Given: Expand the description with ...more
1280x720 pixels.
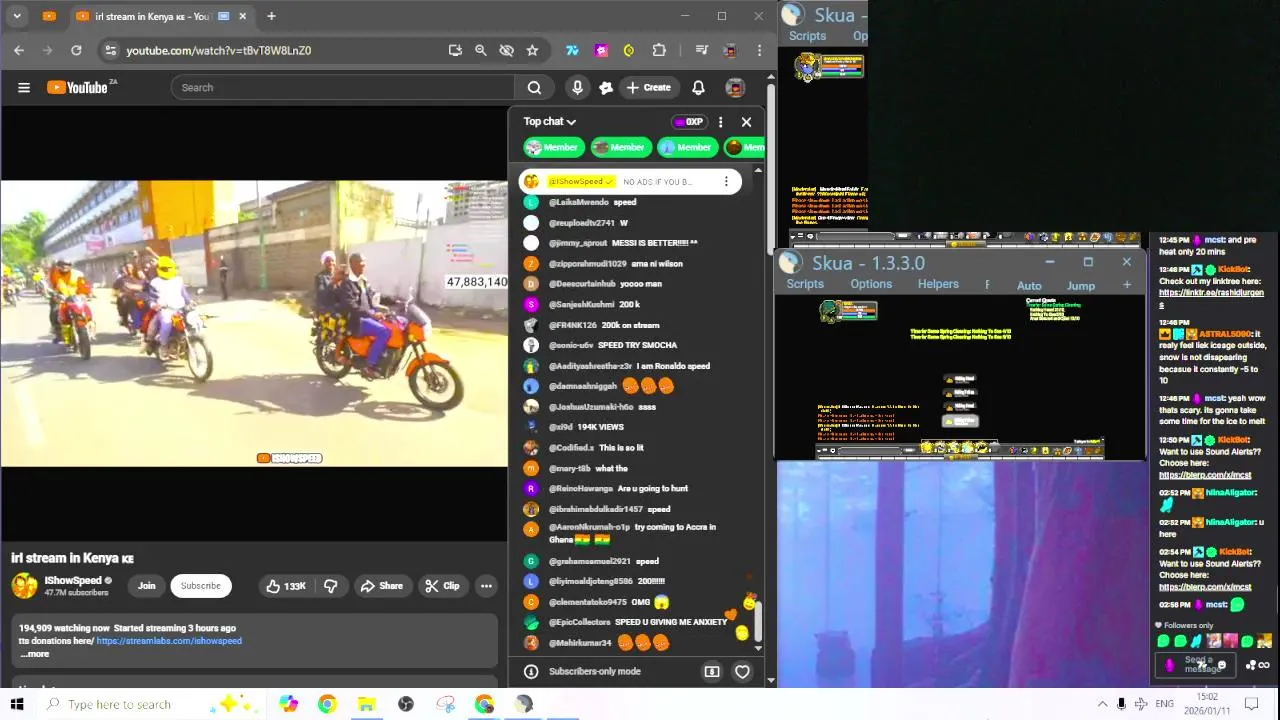Looking at the screenshot, I should 34,654.
